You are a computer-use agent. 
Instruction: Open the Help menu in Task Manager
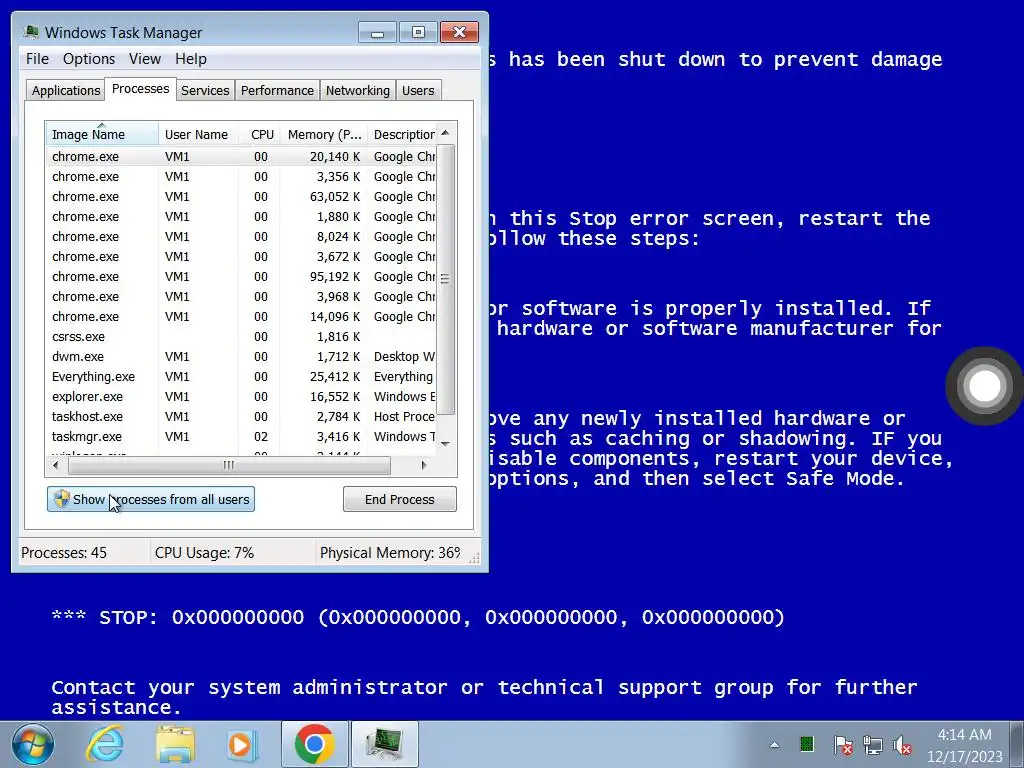click(191, 59)
